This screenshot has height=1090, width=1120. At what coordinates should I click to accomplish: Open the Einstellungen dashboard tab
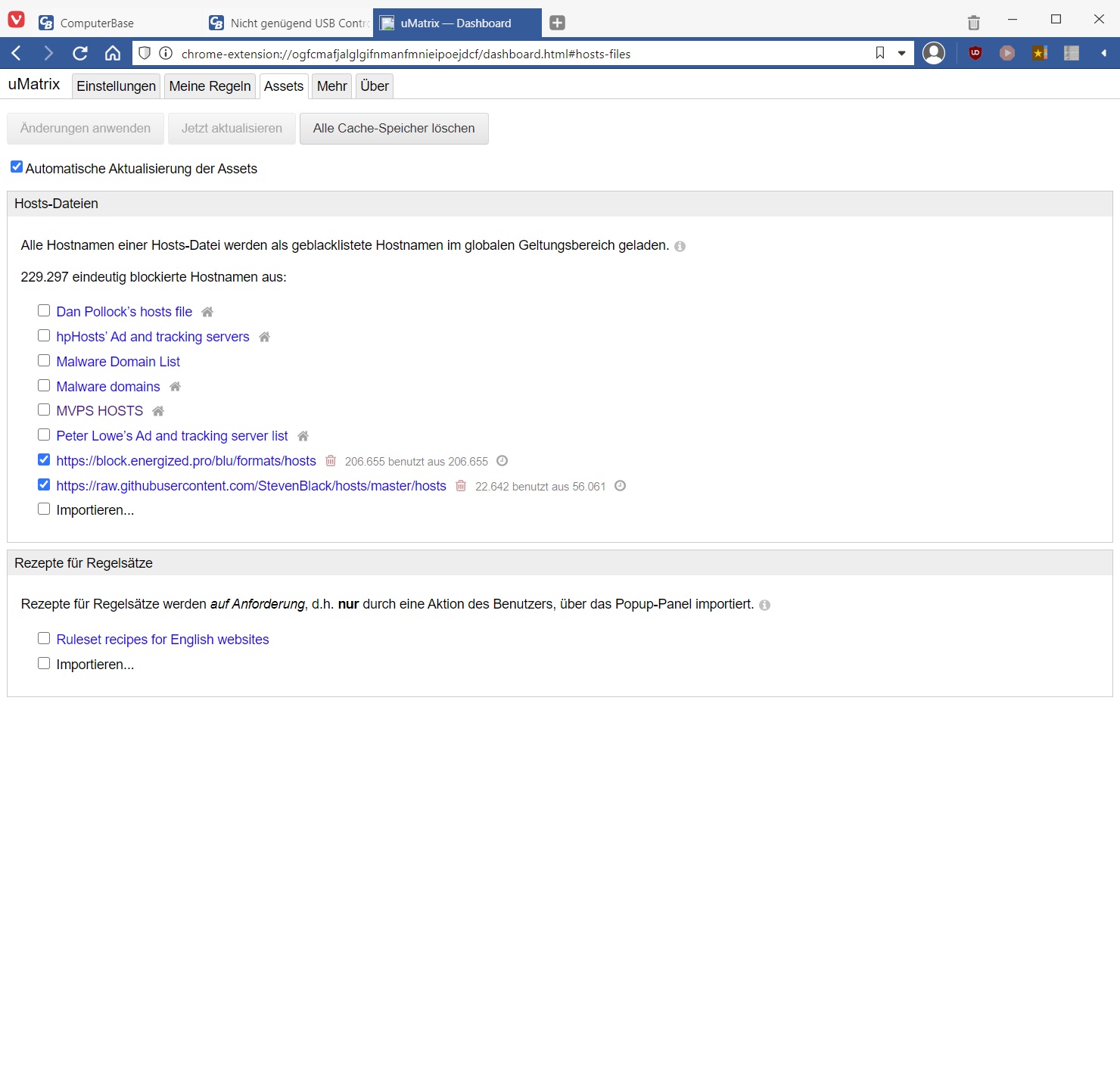coord(116,86)
